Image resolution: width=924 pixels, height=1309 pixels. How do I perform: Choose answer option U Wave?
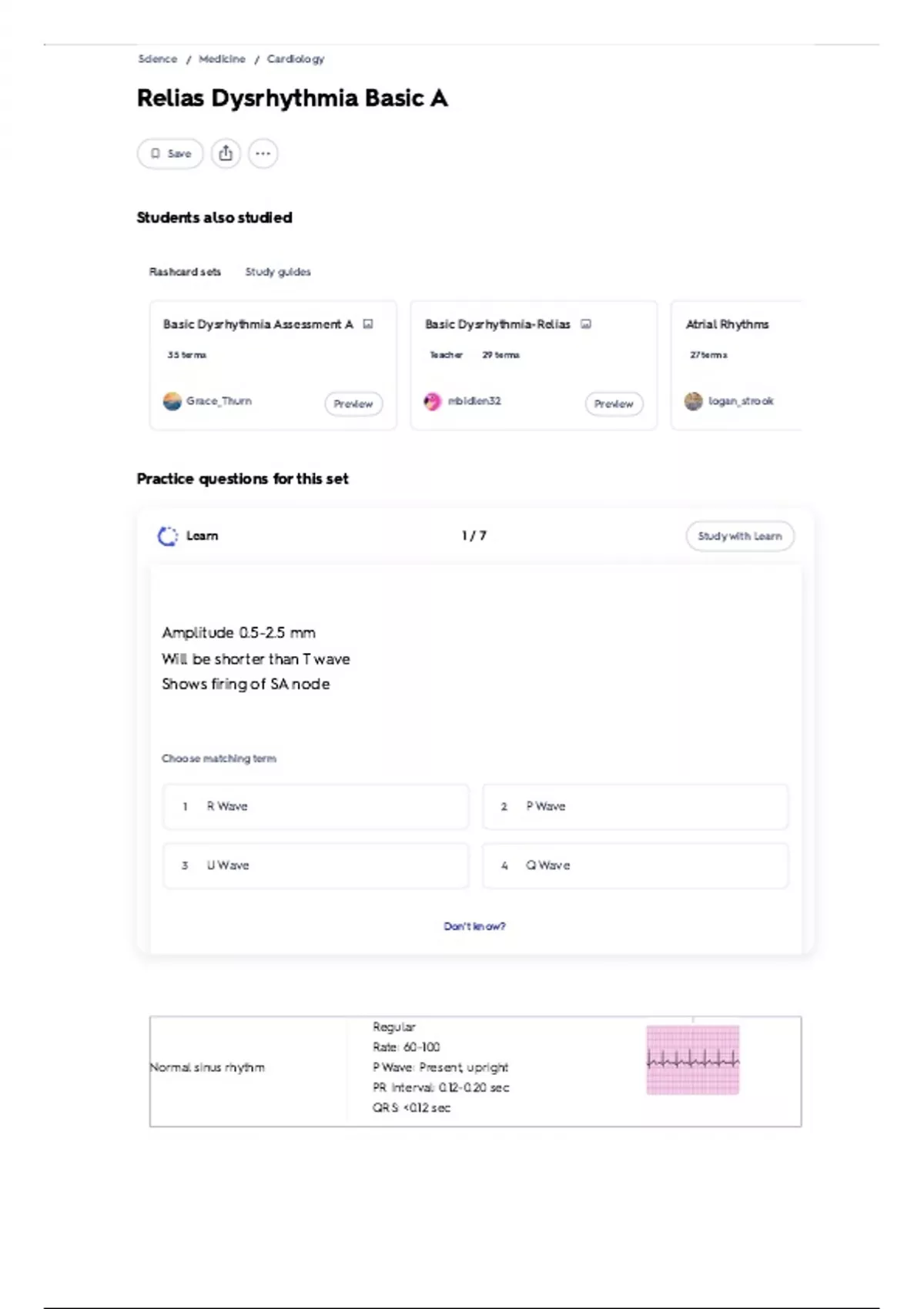point(316,865)
